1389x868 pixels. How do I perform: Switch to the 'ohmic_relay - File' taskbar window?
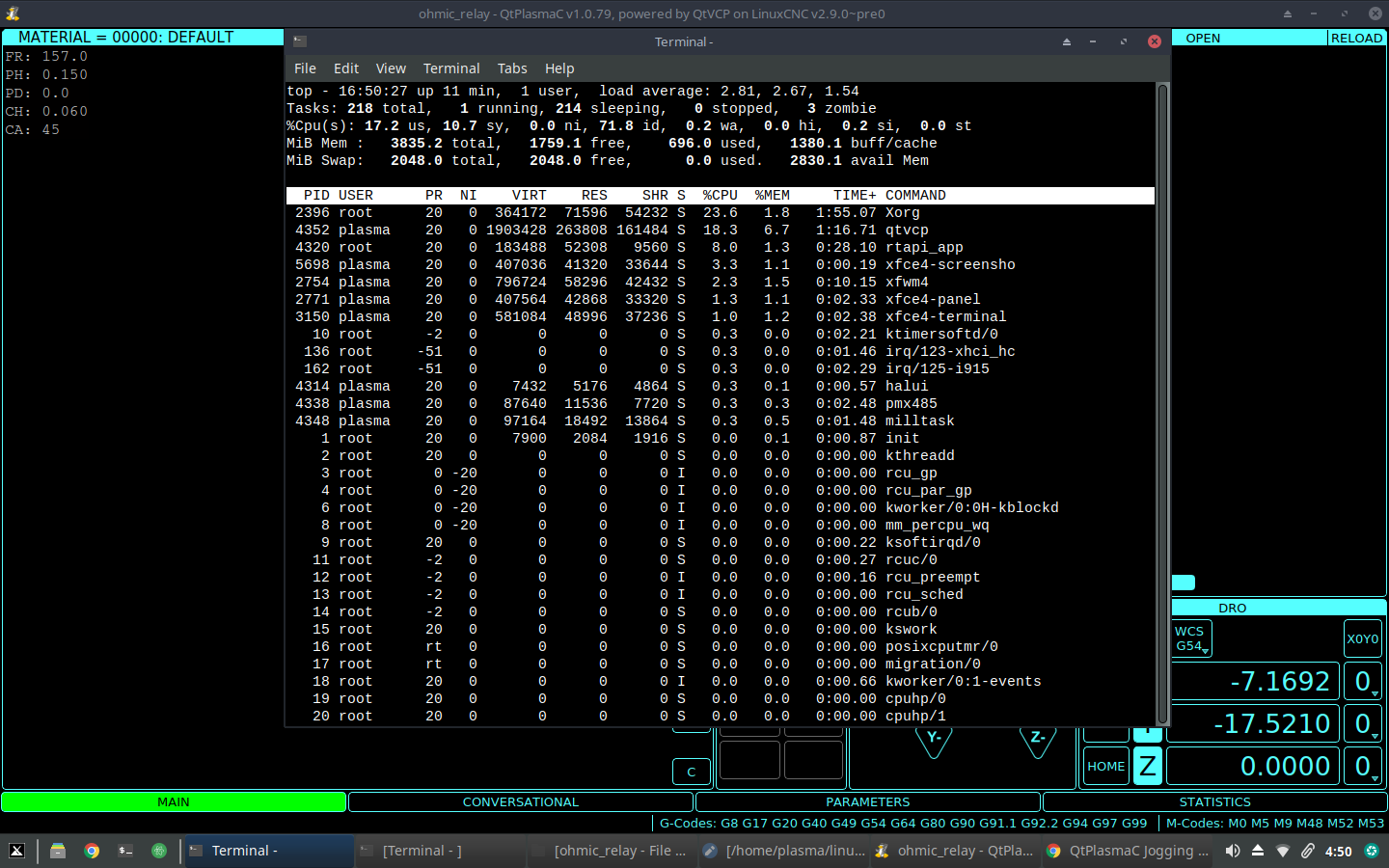point(612,851)
